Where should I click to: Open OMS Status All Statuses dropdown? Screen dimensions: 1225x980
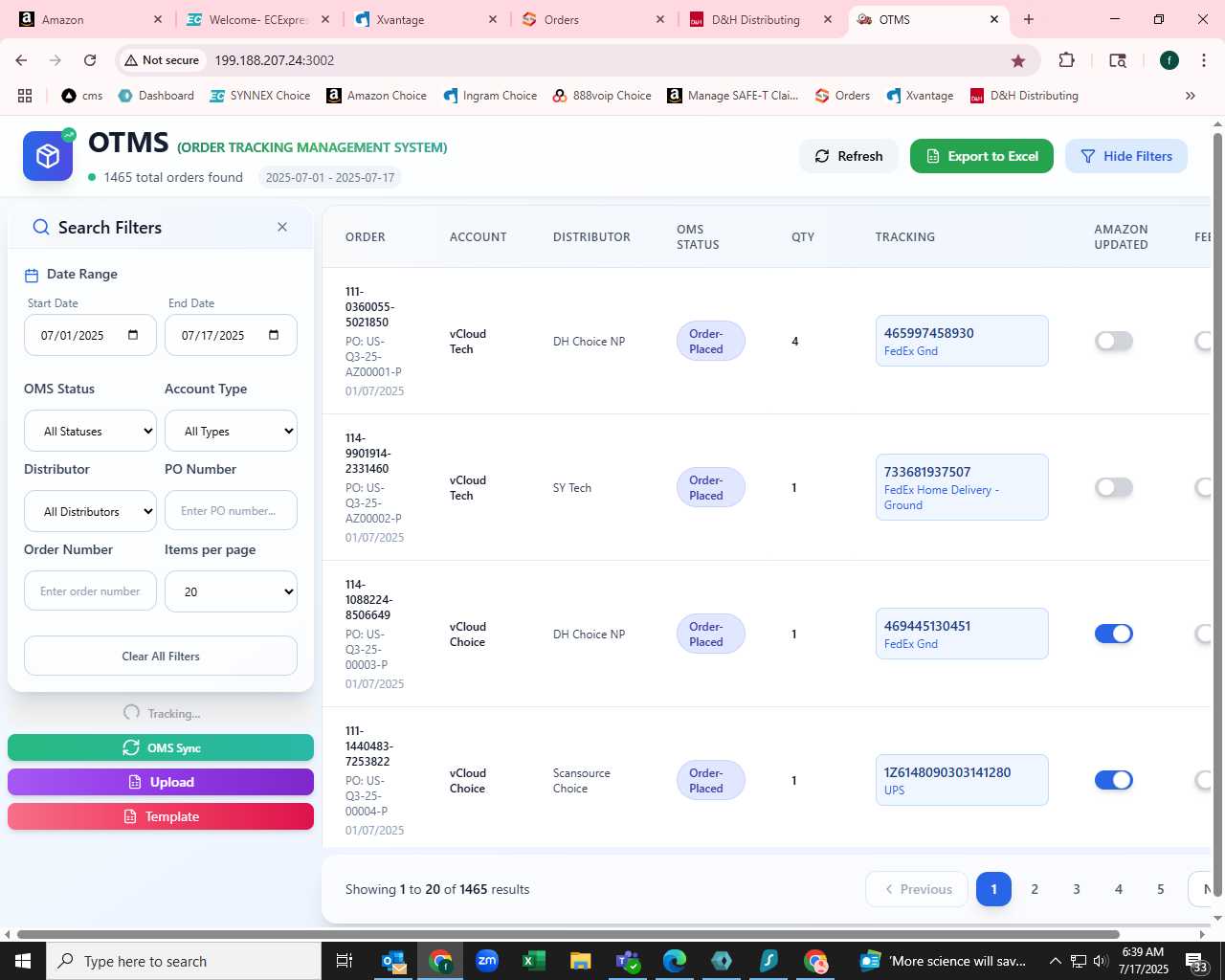(90, 431)
